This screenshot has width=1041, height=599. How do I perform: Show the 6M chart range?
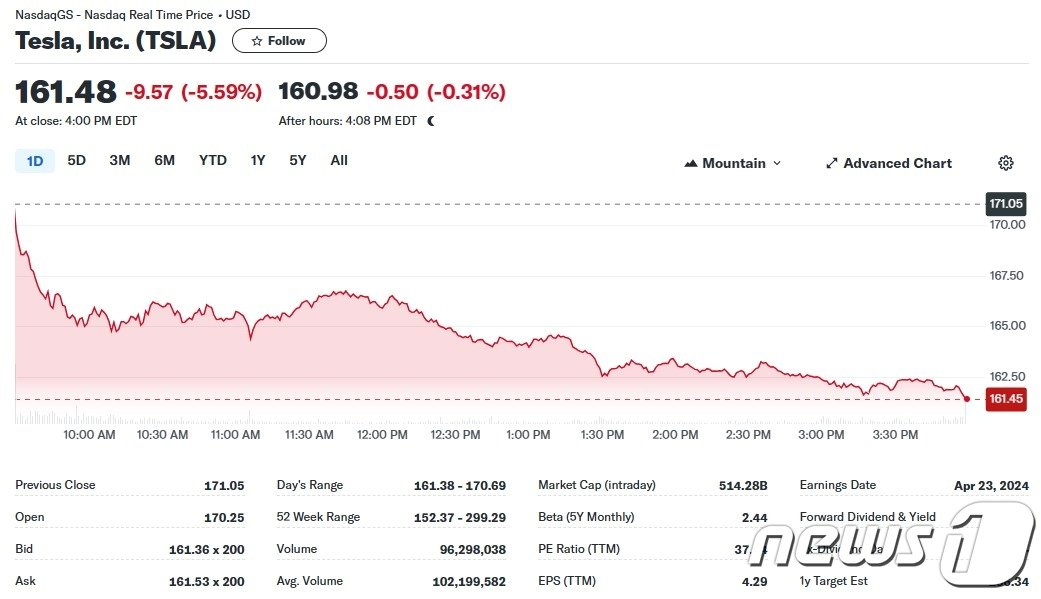[x=164, y=160]
